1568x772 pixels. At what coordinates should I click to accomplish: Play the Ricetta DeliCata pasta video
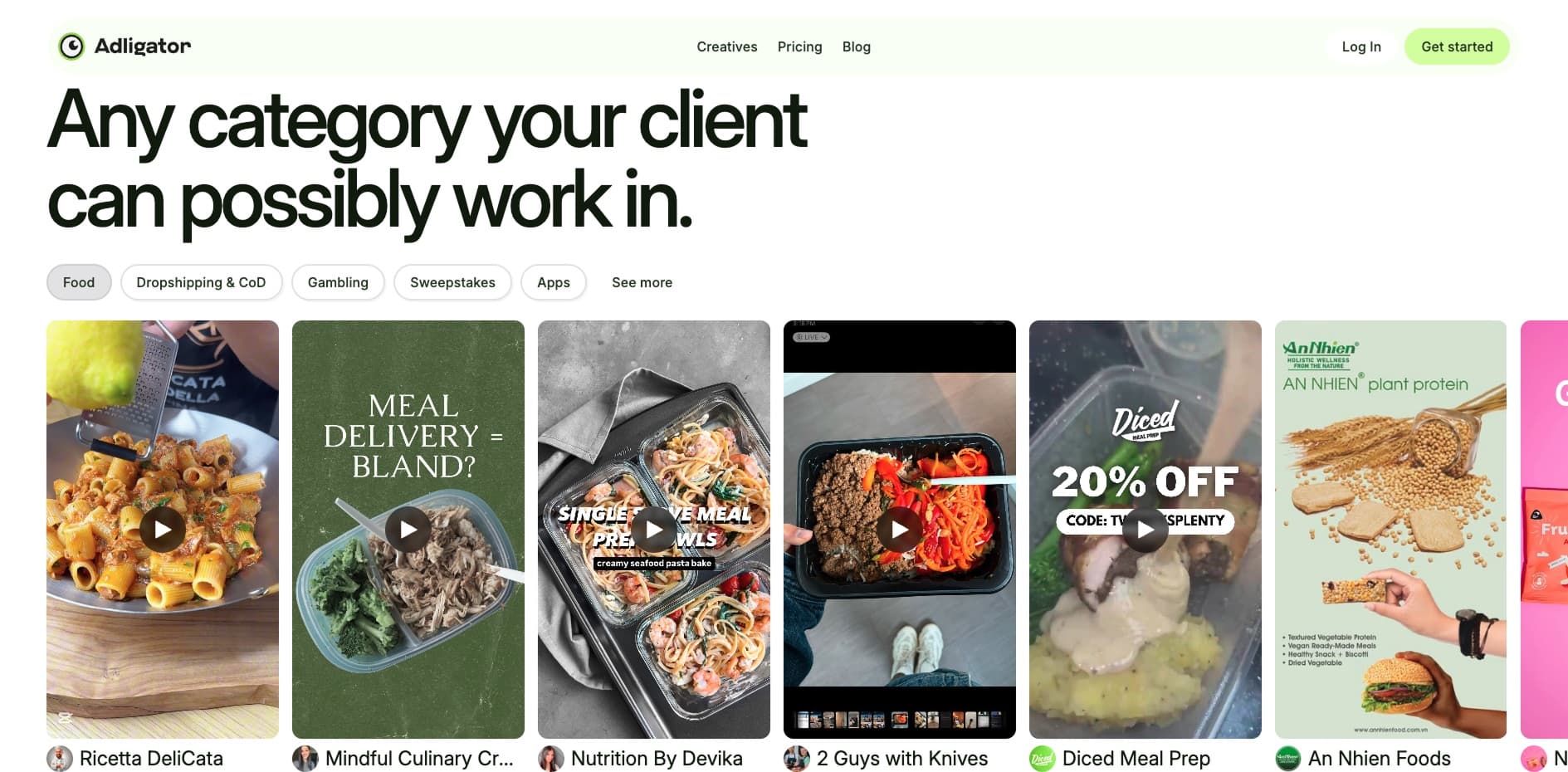point(163,529)
